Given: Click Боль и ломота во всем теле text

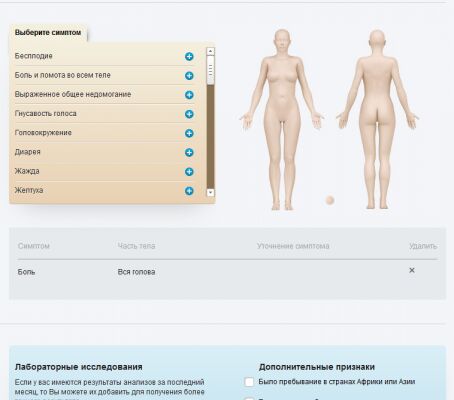Looking at the screenshot, I should click(x=63, y=75).
